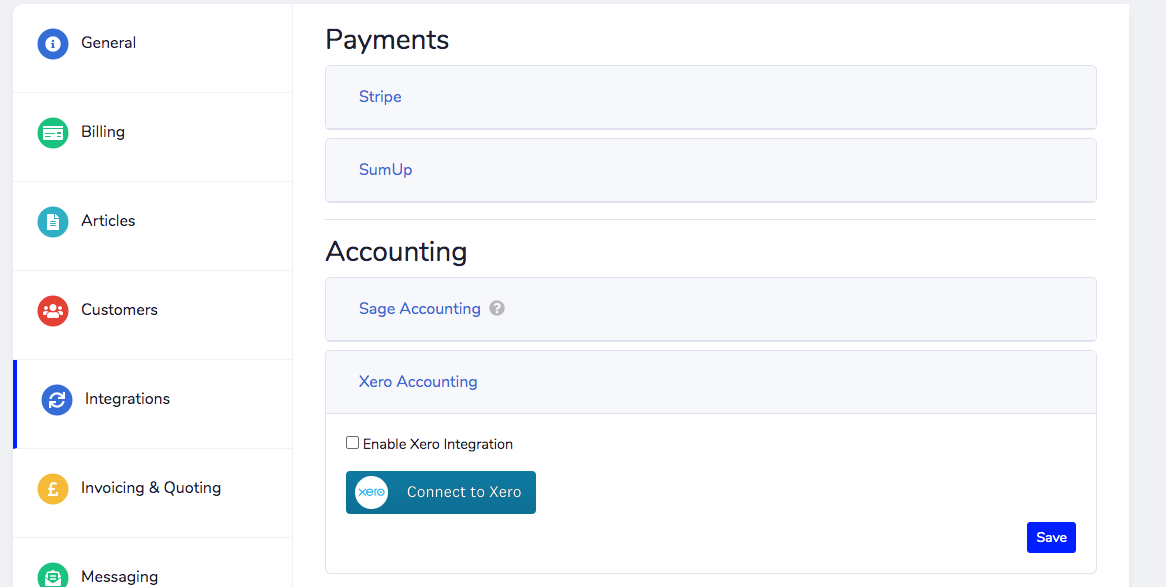Collapse the Xero Accounting panel

pos(711,382)
